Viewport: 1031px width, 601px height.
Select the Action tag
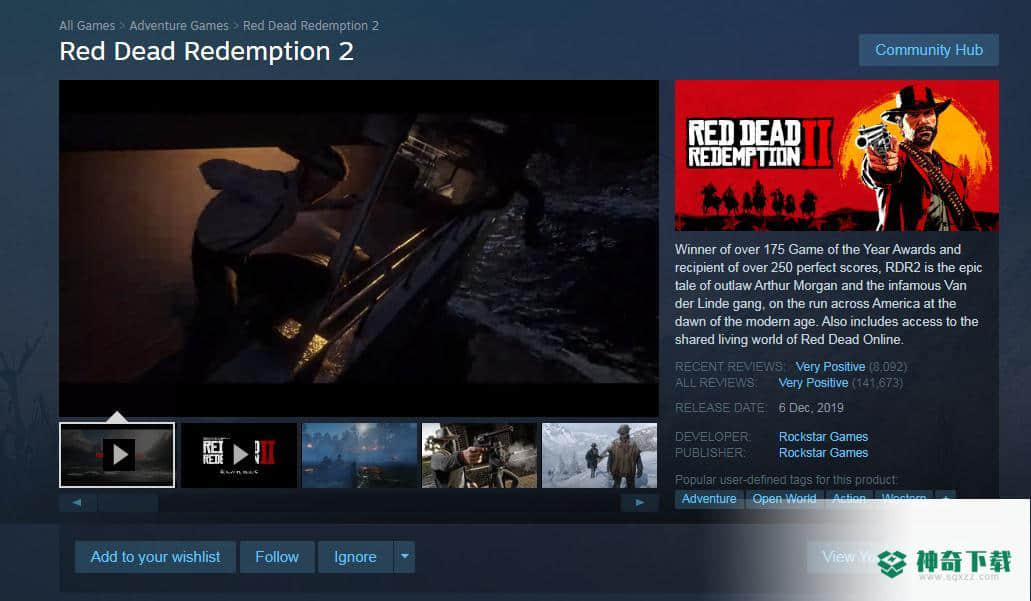pos(849,498)
